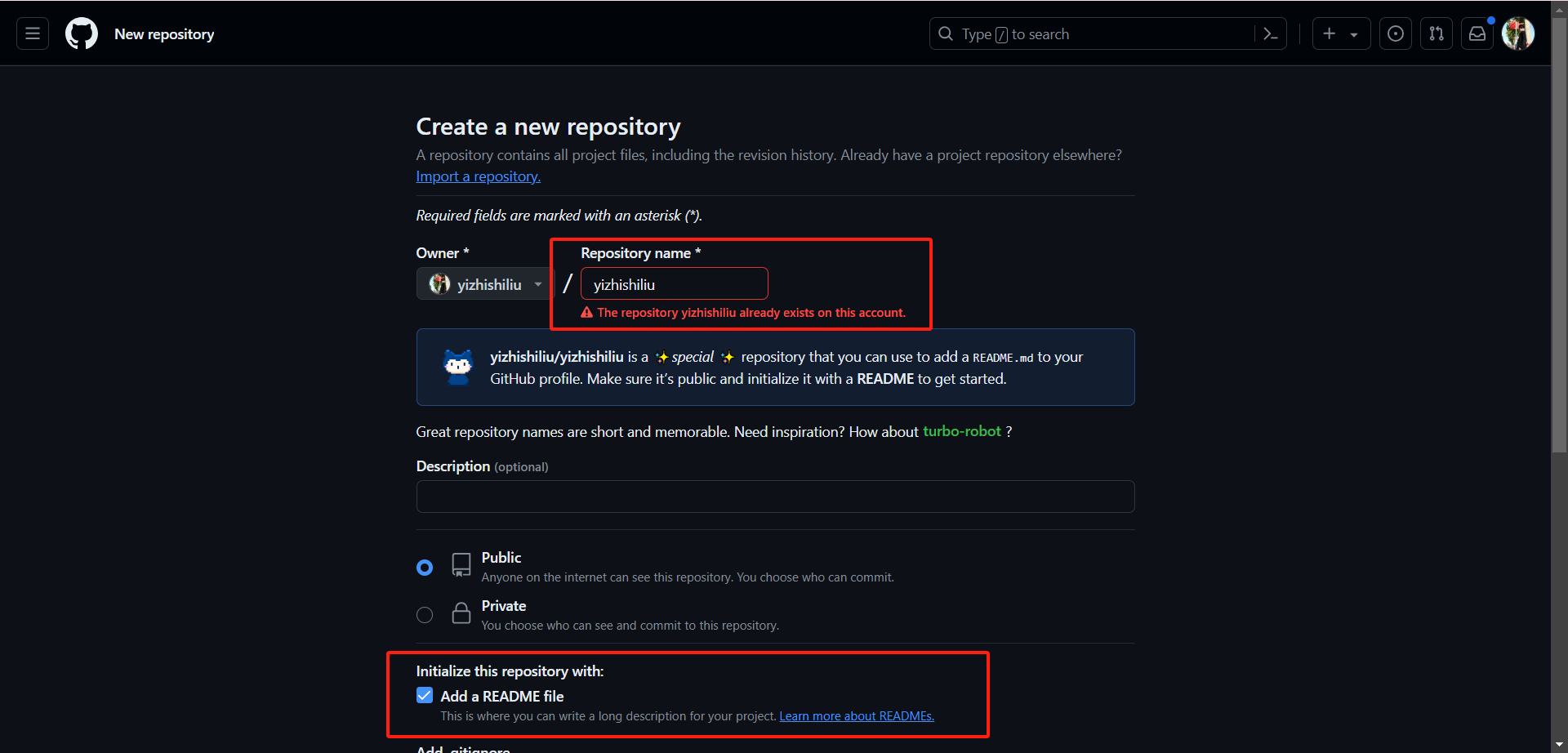Open the command palette icon in search bar

1271,33
